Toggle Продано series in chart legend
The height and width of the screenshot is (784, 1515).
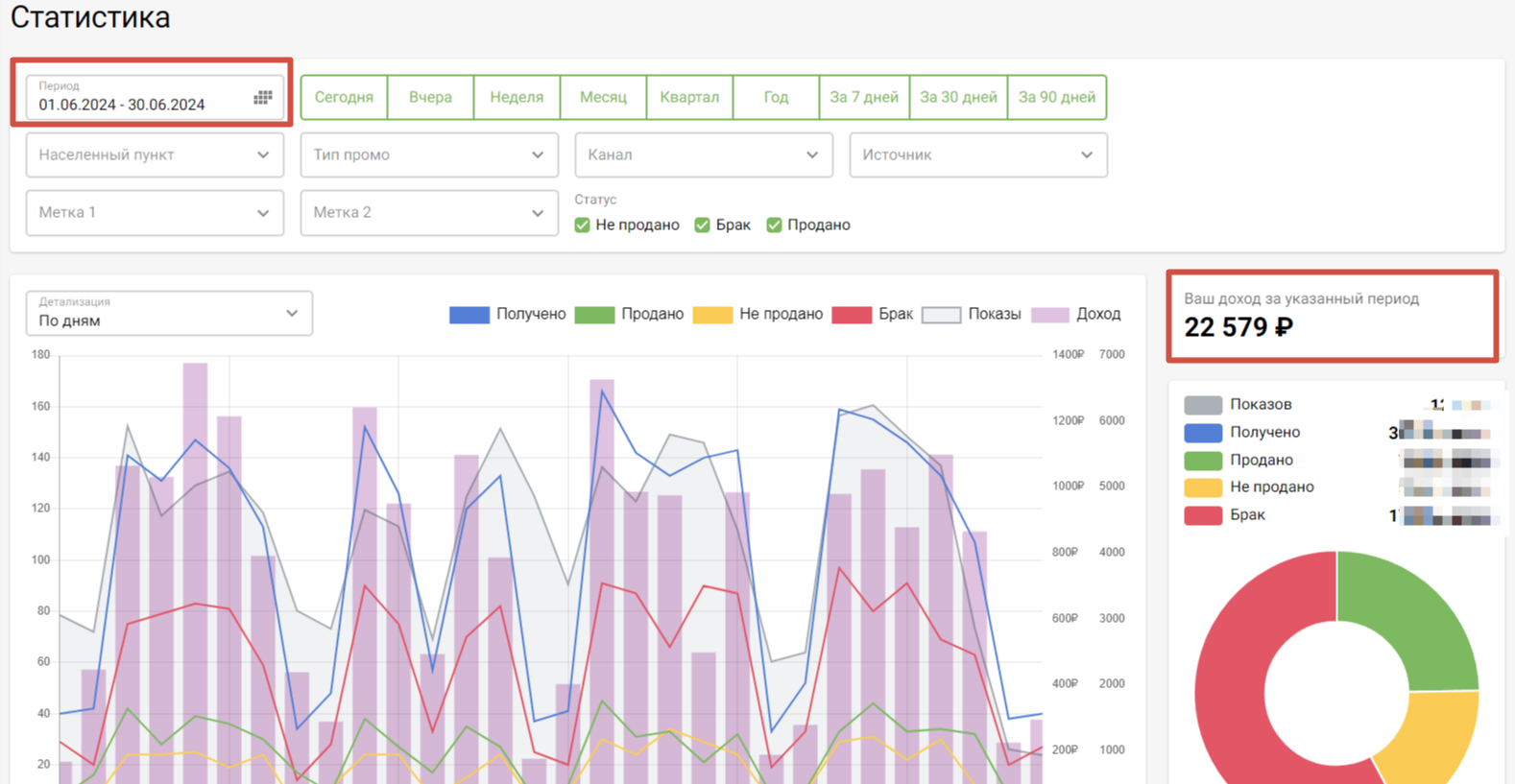[x=629, y=314]
